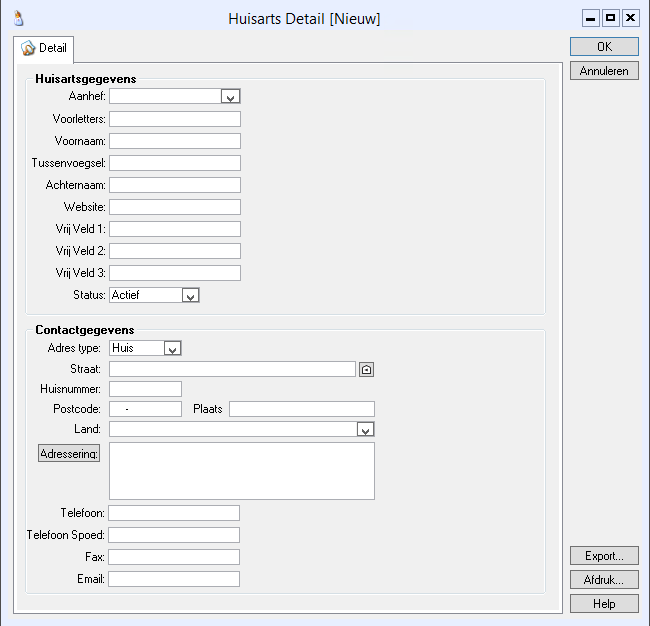
Task: Open the Help button
Action: click(604, 604)
